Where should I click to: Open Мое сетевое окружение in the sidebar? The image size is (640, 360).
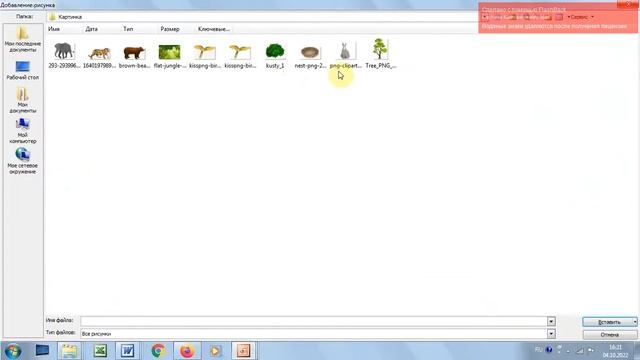click(23, 161)
